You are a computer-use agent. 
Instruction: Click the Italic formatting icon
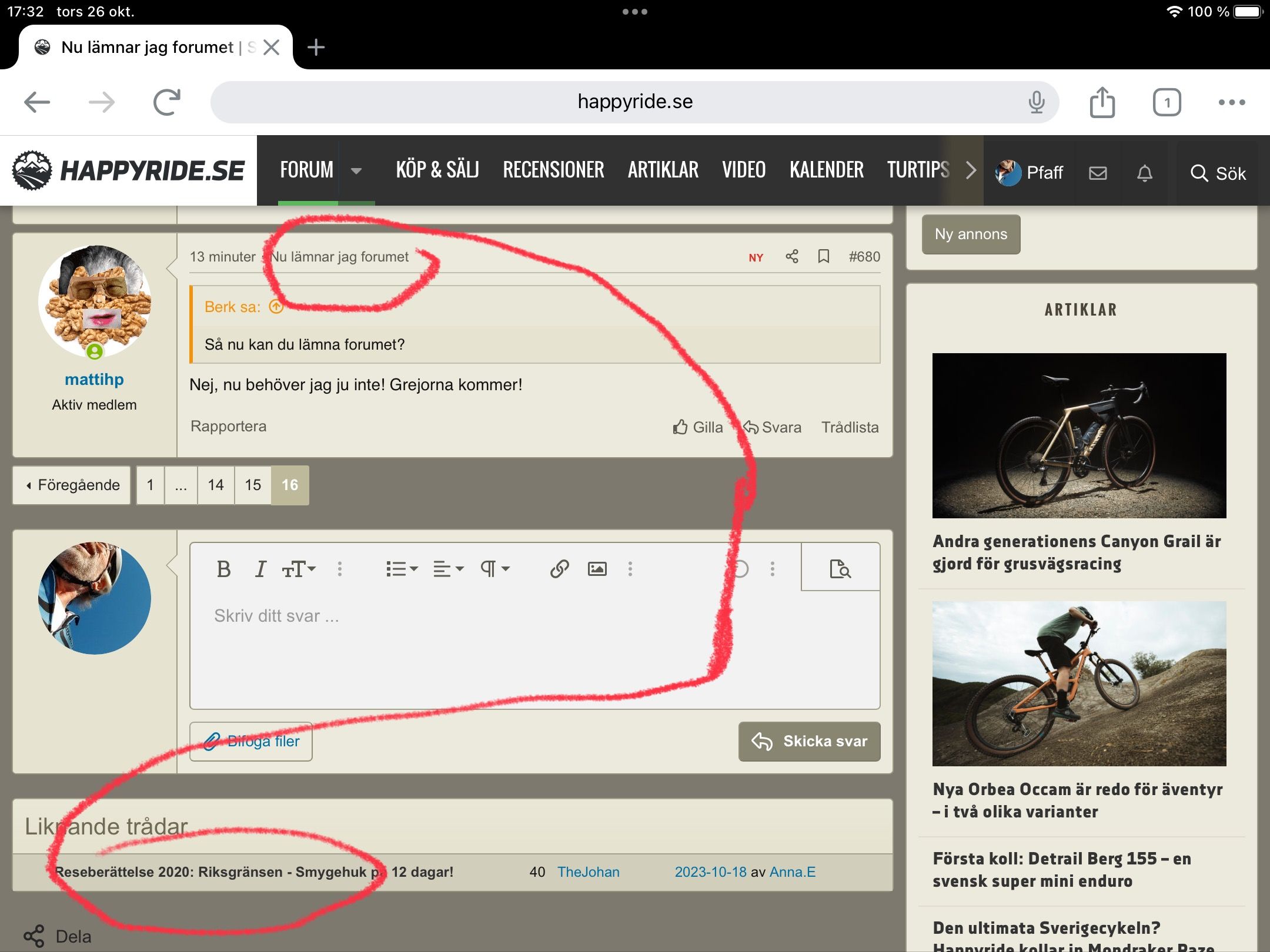coord(260,569)
